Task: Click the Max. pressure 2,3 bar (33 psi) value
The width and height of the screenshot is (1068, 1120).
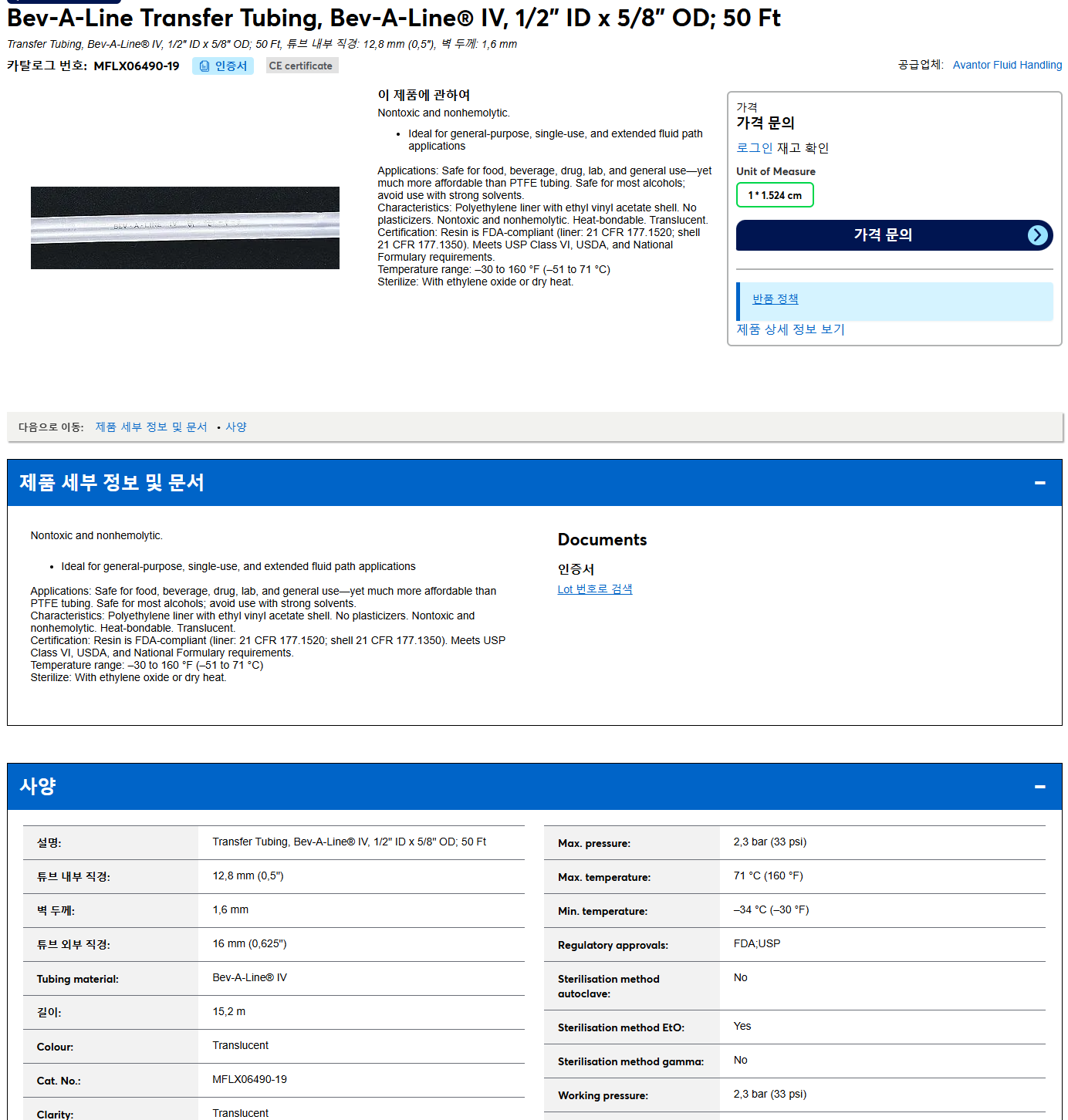Action: (769, 842)
